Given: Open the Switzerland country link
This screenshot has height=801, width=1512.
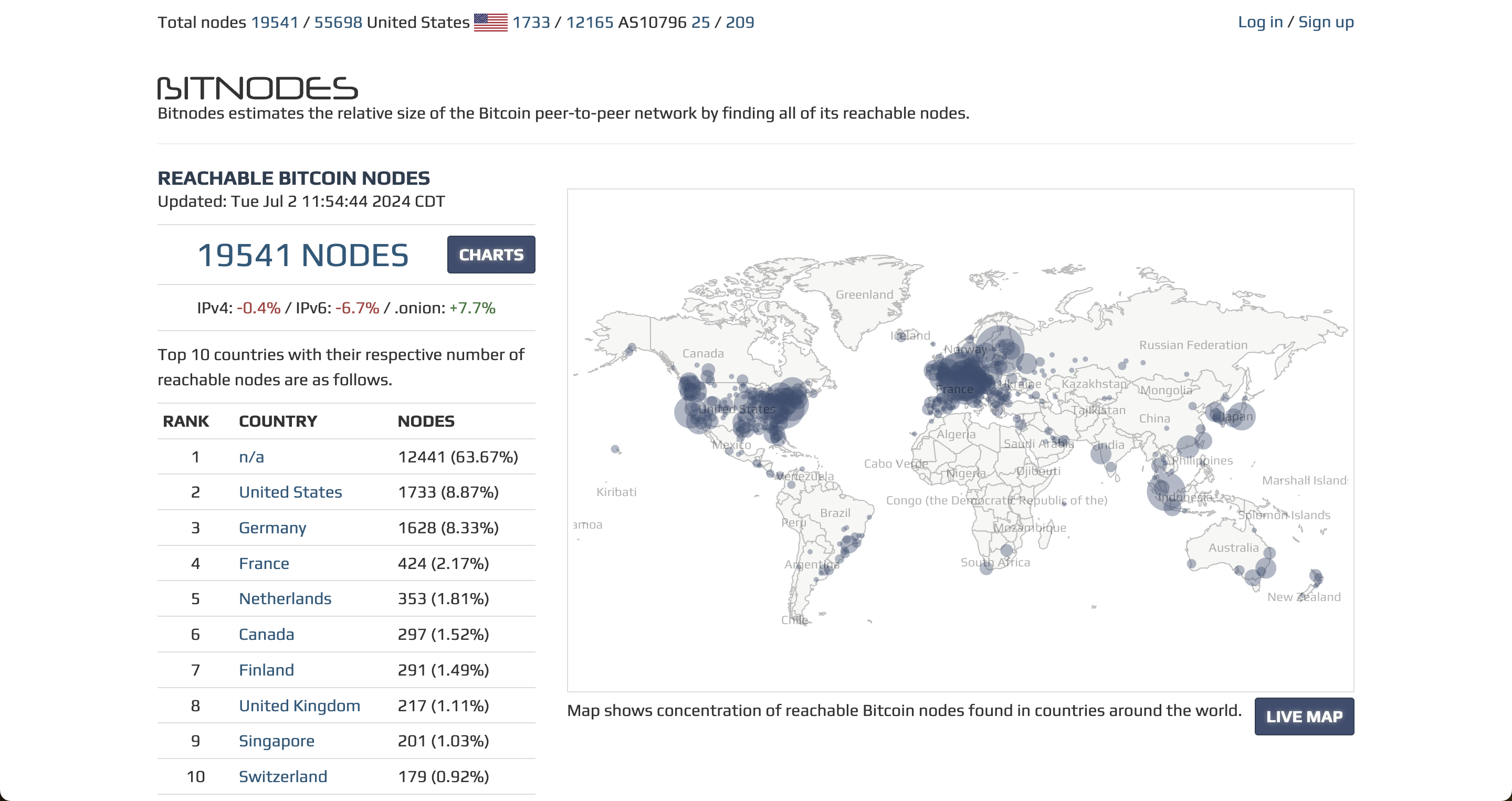Looking at the screenshot, I should [283, 776].
